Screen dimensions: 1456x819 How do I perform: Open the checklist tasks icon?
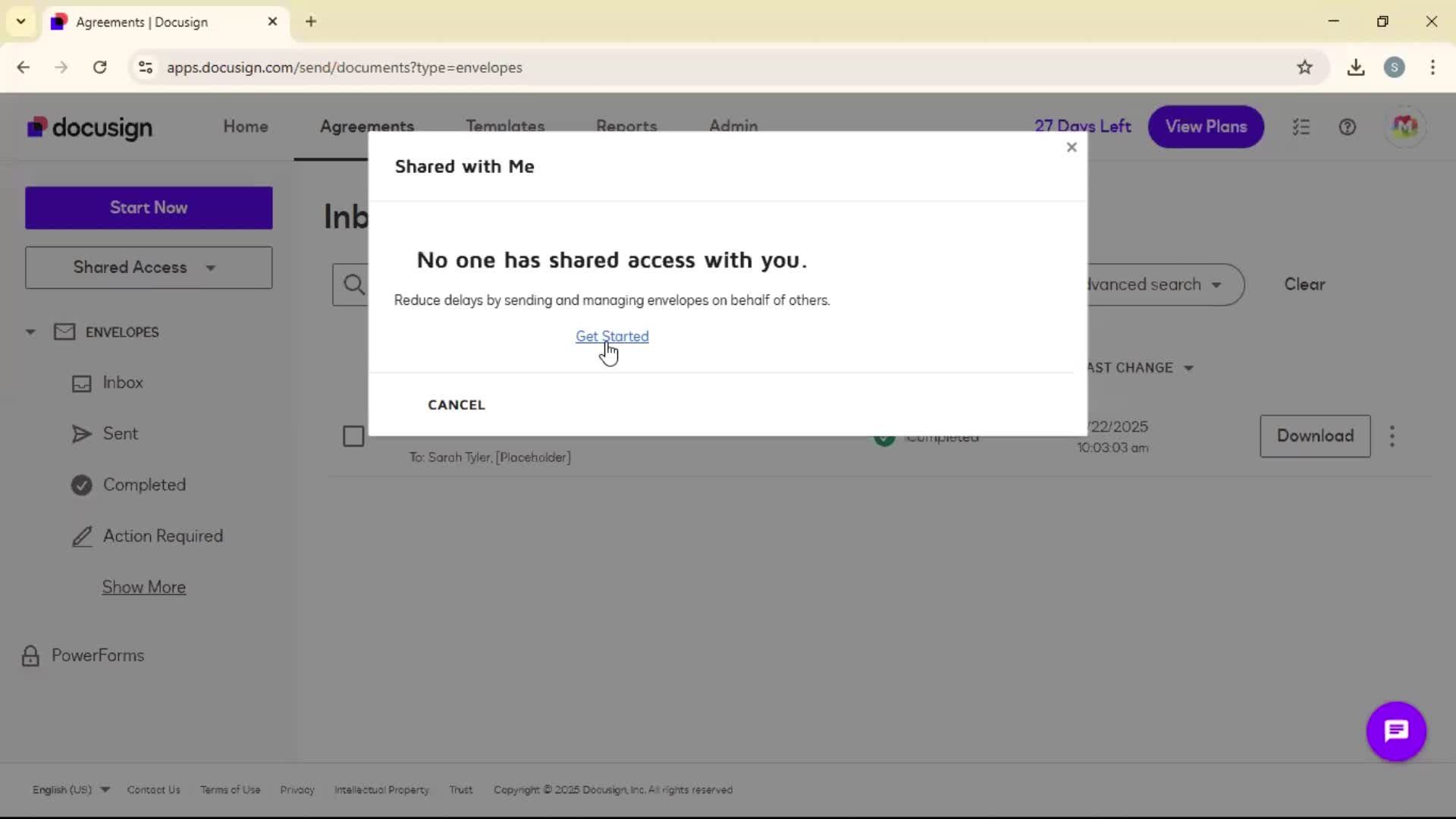pyautogui.click(x=1301, y=127)
